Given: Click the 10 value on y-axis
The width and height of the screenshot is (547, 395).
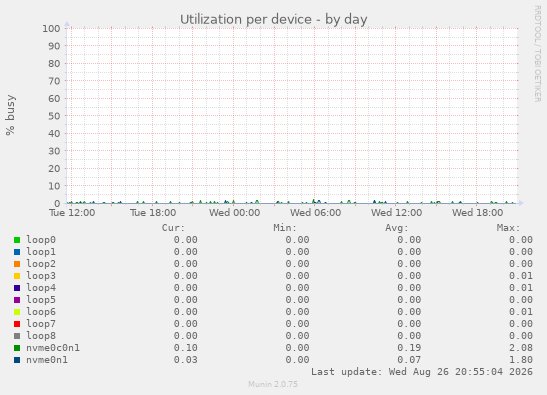Looking at the screenshot, I should tap(54, 186).
